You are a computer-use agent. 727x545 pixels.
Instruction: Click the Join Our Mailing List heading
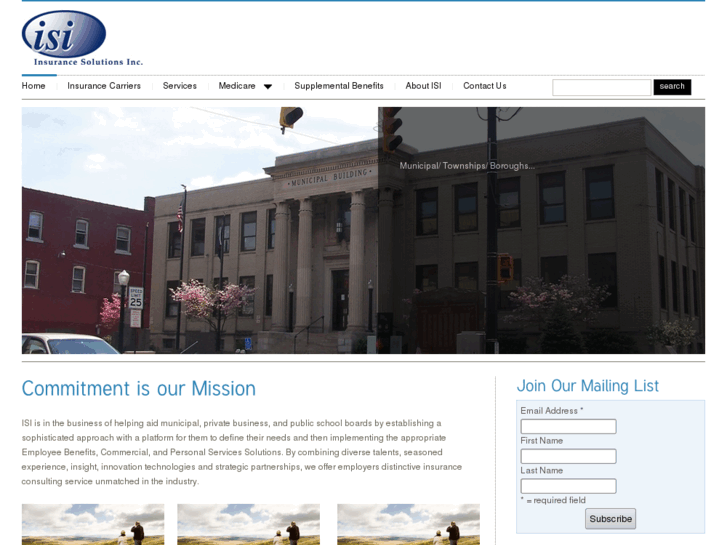[587, 386]
